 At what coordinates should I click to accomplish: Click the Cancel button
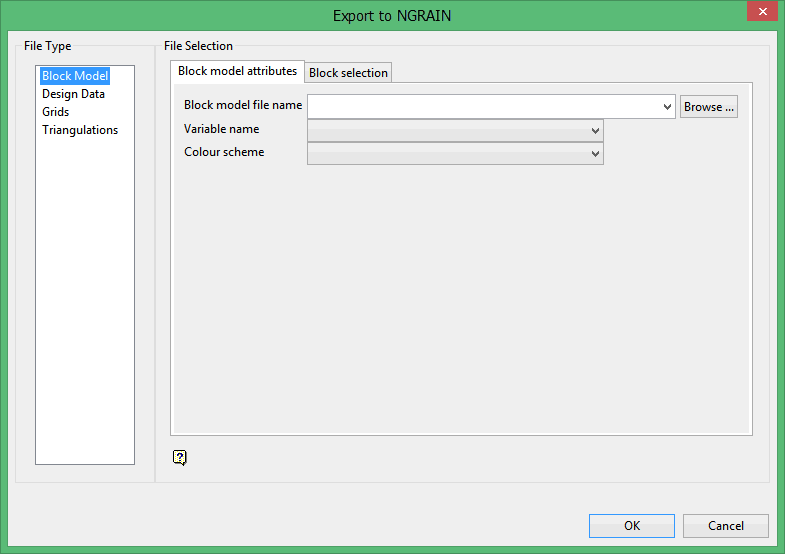tap(725, 526)
